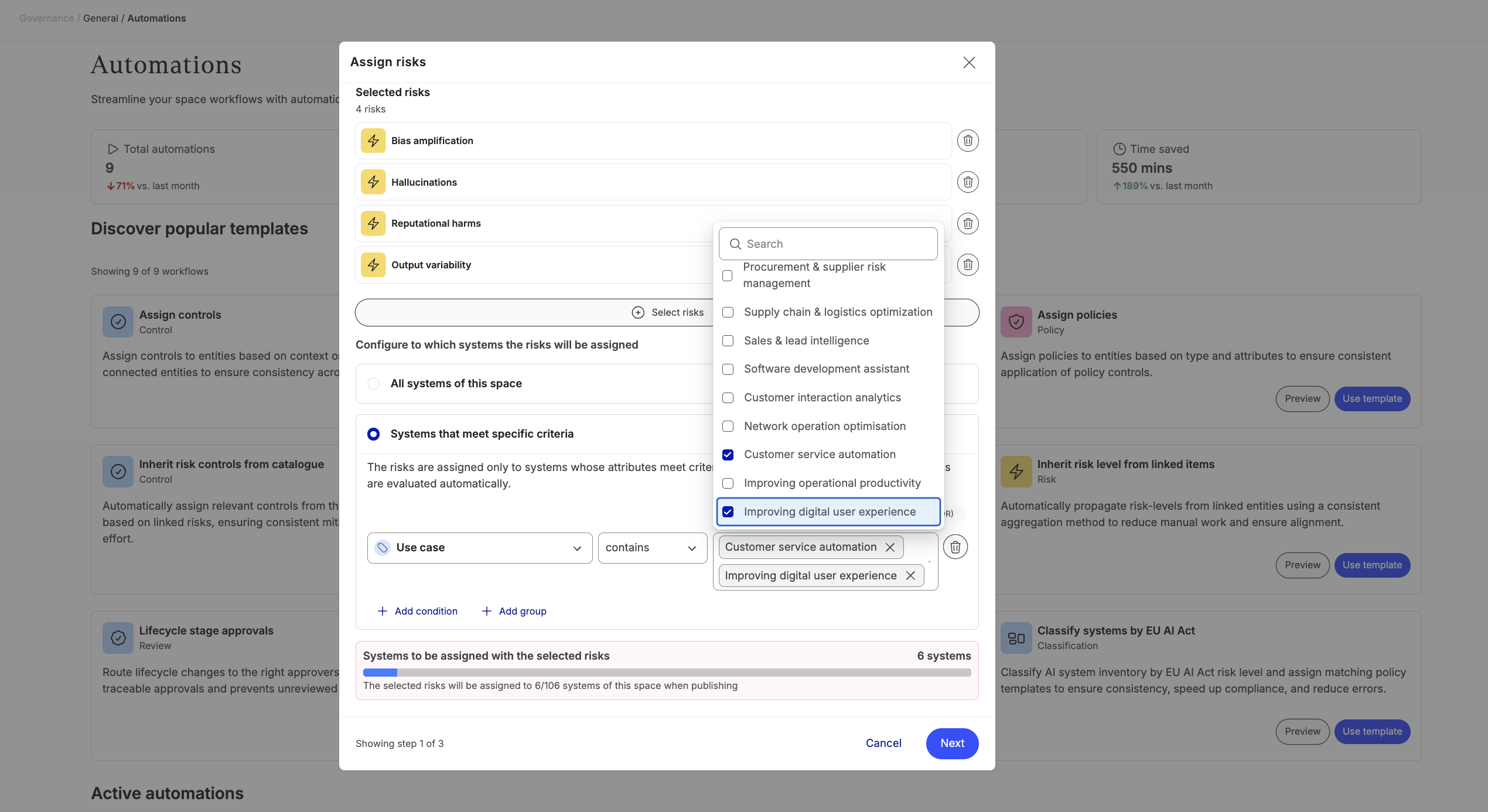Click the Add condition plus icon
Screen dimensions: 1488x812
click(383, 611)
